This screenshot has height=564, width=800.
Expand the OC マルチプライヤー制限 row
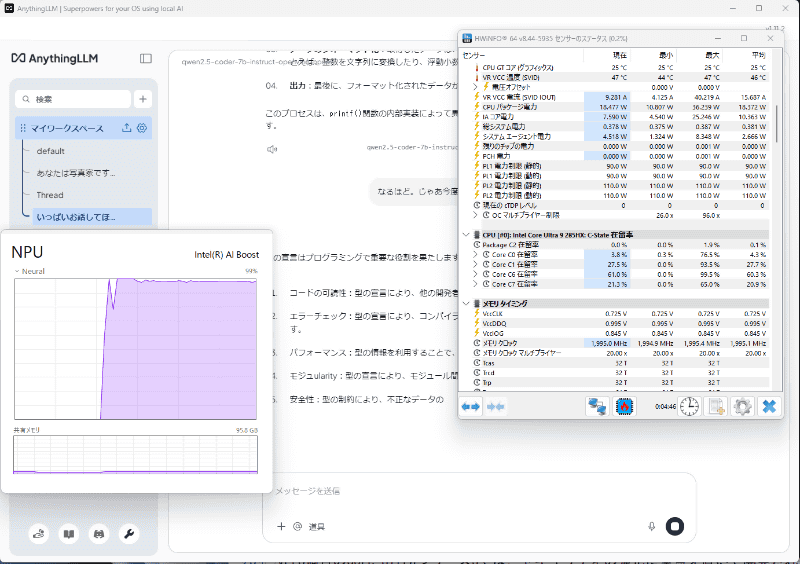476,215
